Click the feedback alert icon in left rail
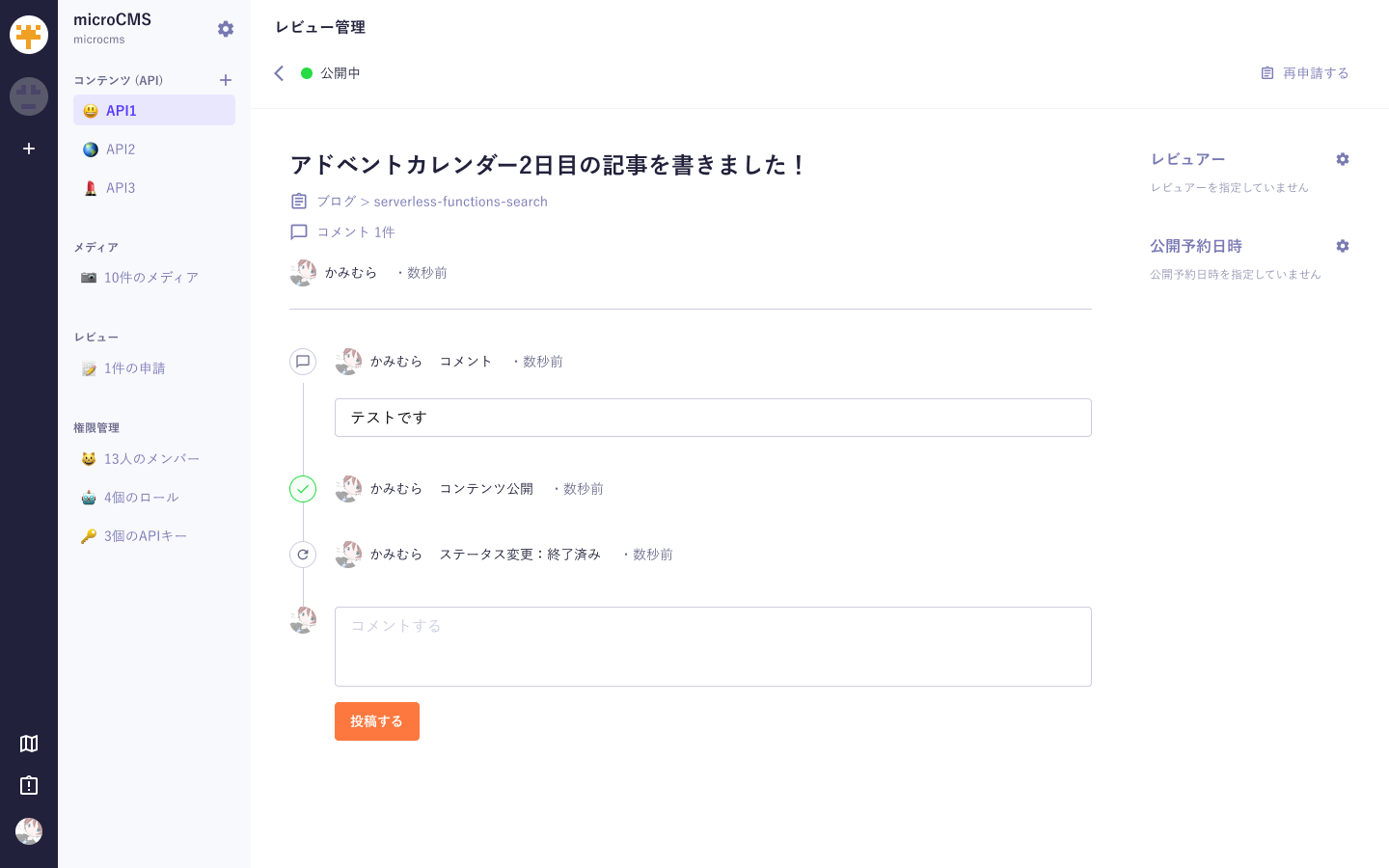Image resolution: width=1389 pixels, height=868 pixels. pyautogui.click(x=29, y=785)
